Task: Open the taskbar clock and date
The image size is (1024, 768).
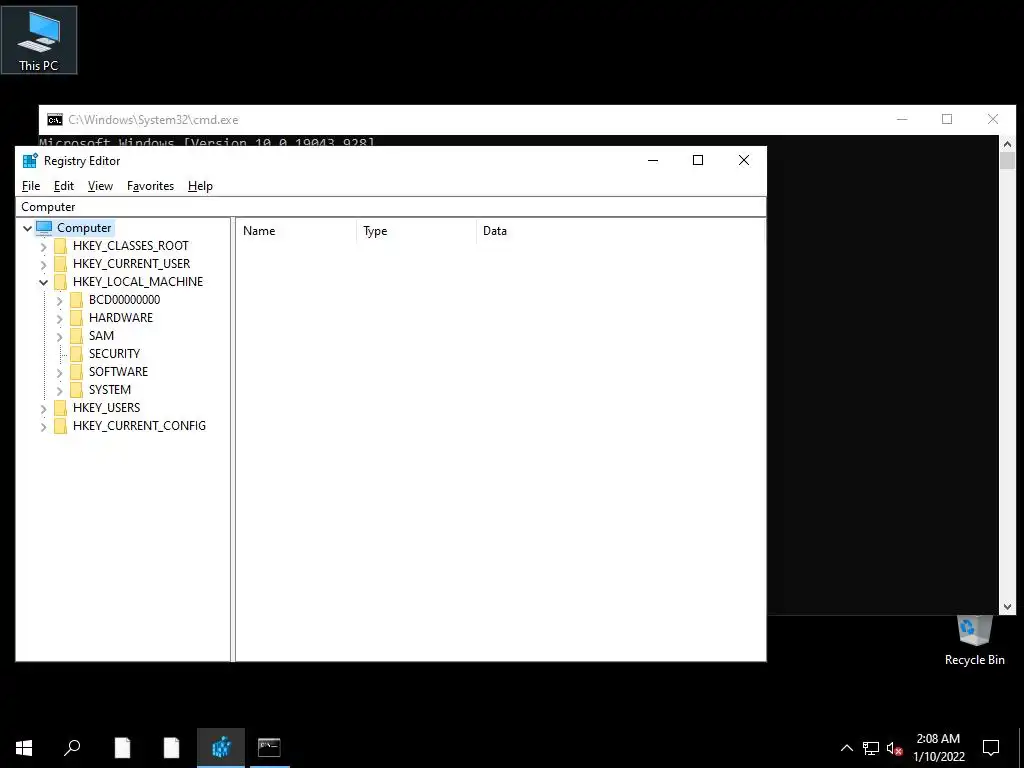Action: 938,748
